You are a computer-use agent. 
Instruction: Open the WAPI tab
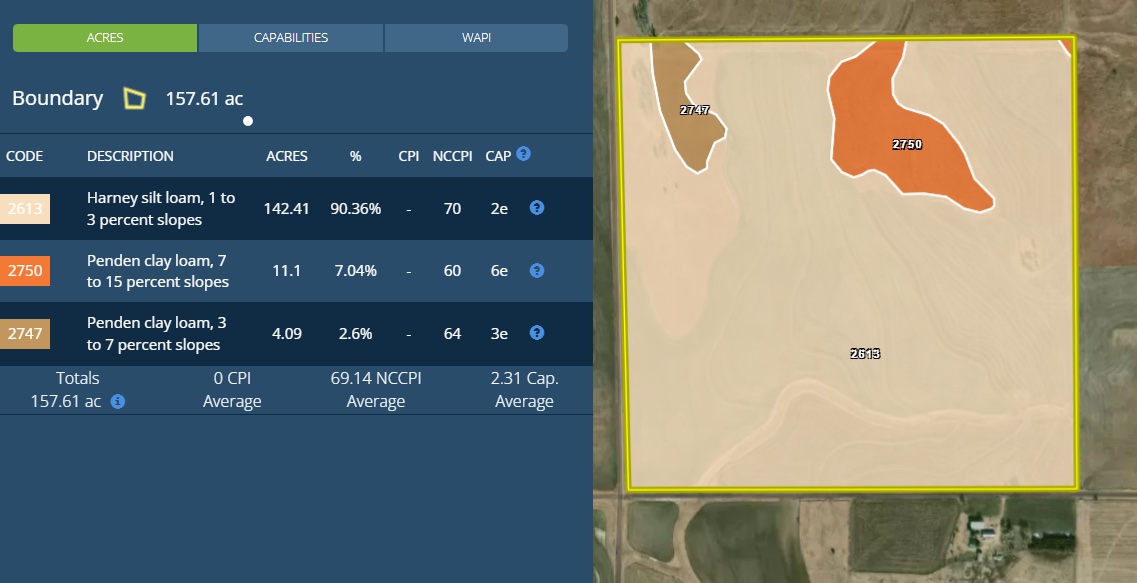(476, 38)
